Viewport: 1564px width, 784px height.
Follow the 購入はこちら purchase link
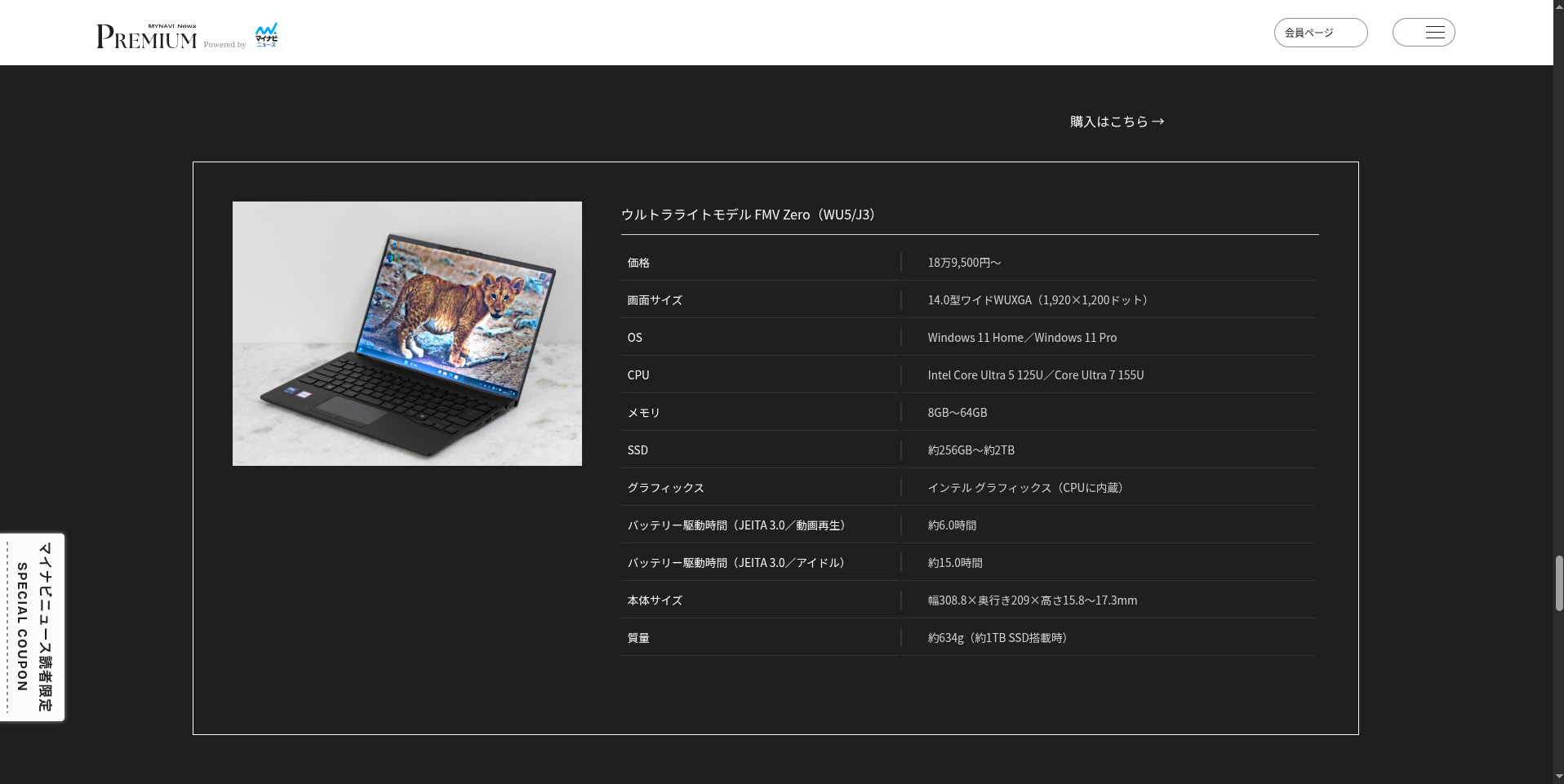1109,122
